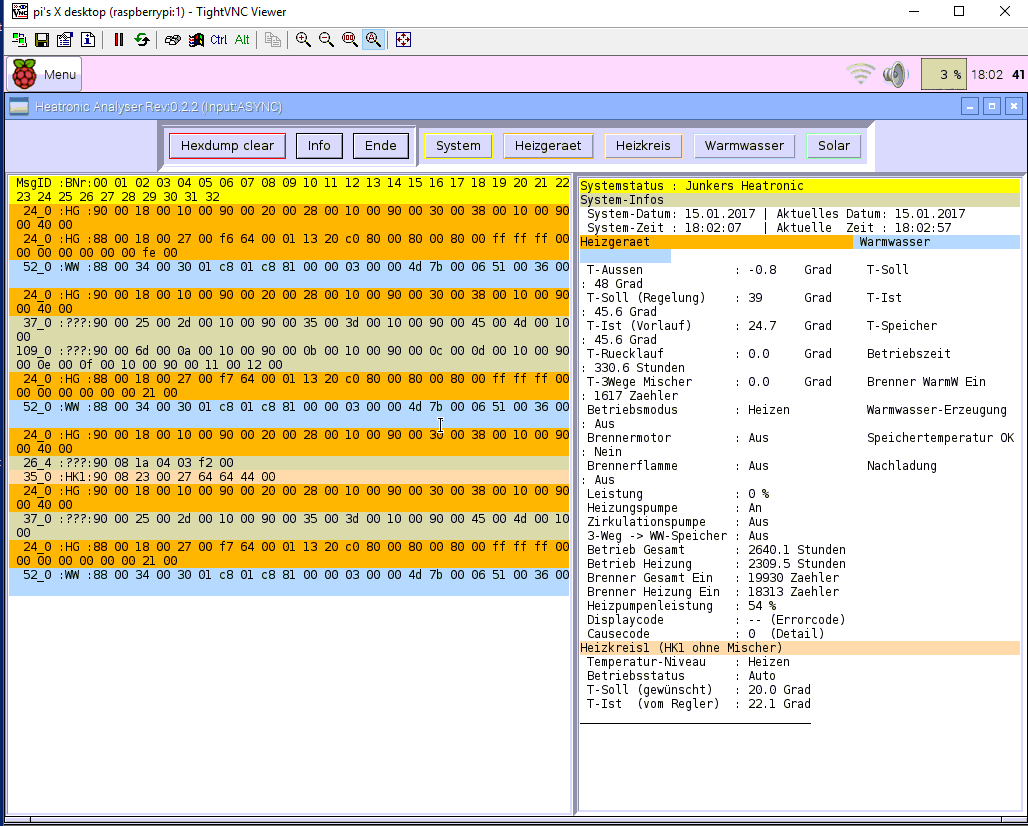This screenshot has width=1028, height=826.
Task: Close the Heatronic Analyser window
Action: point(1014,106)
